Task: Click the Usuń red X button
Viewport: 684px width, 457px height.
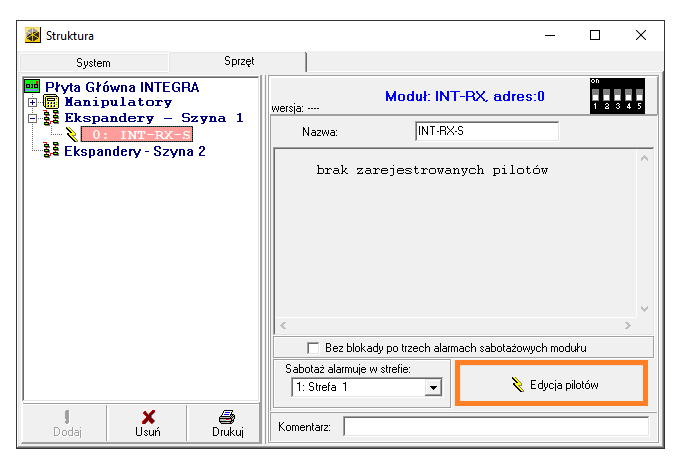Action: [x=148, y=422]
